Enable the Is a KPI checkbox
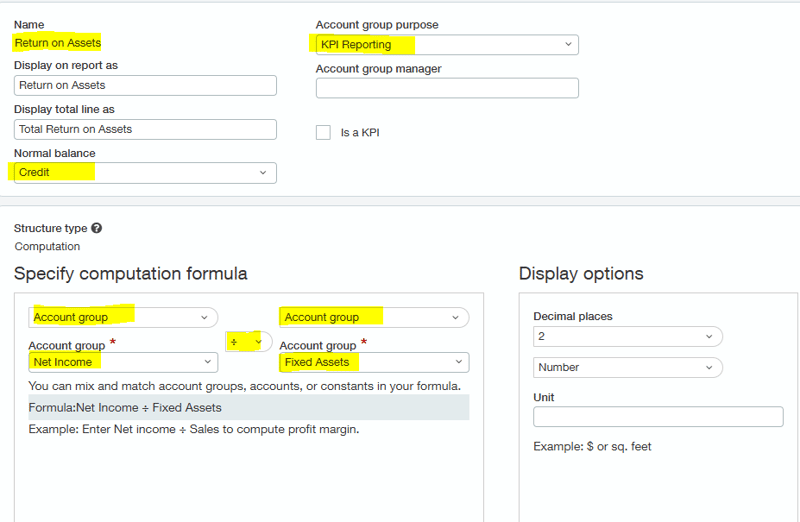 pos(323,132)
